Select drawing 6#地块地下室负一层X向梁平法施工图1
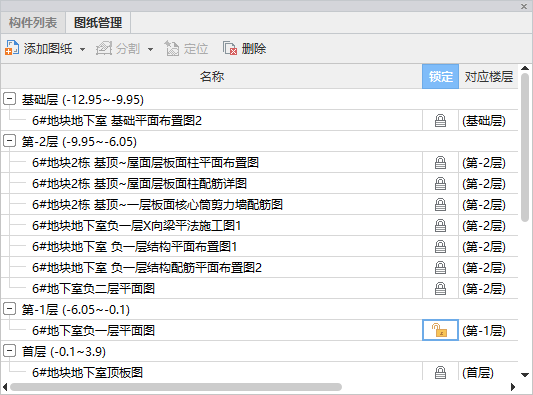Image resolution: width=533 pixels, height=395 pixels. 137,226
